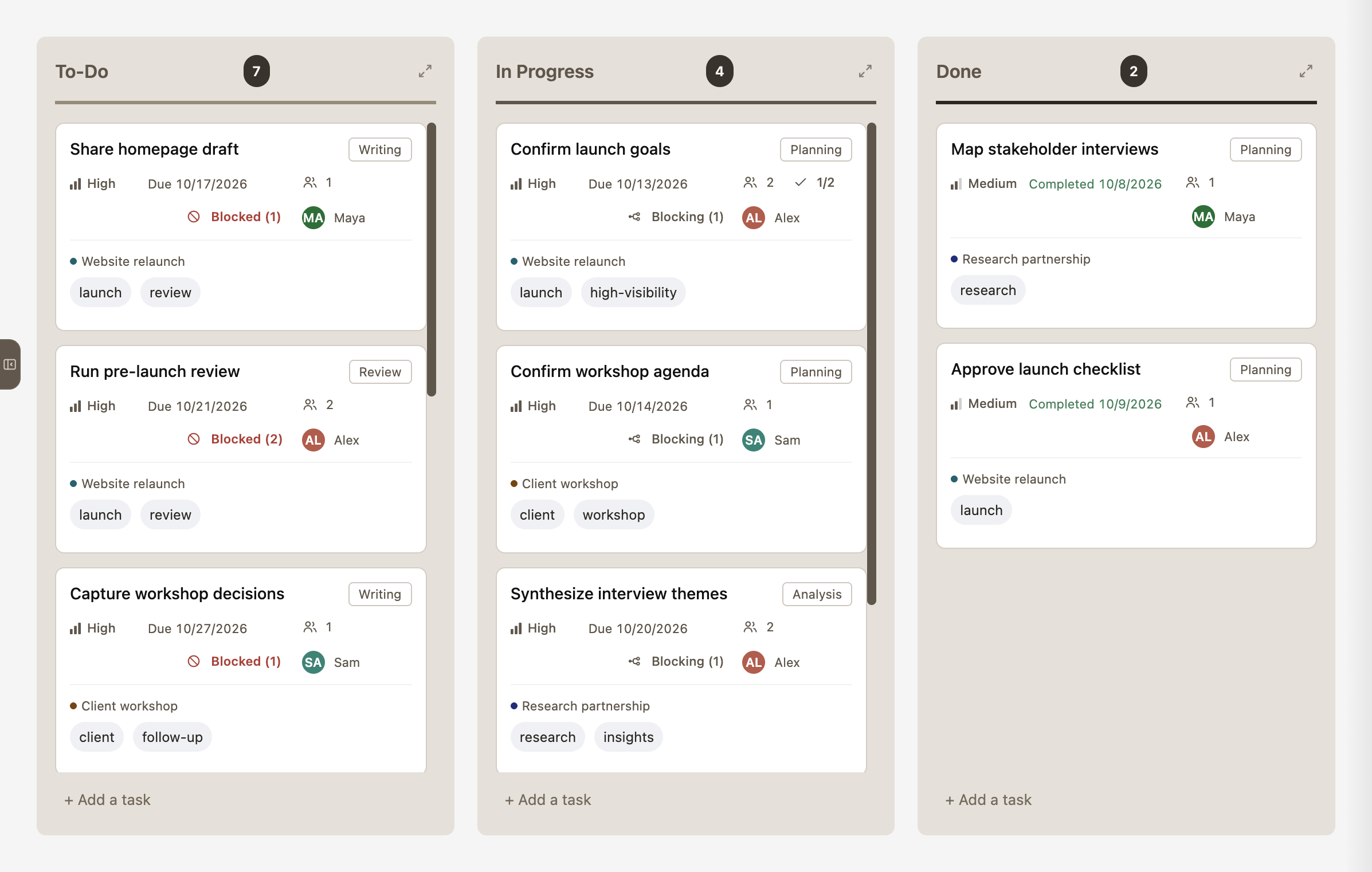Click priority bars icon on Map stakeholder interviews

[x=956, y=184]
